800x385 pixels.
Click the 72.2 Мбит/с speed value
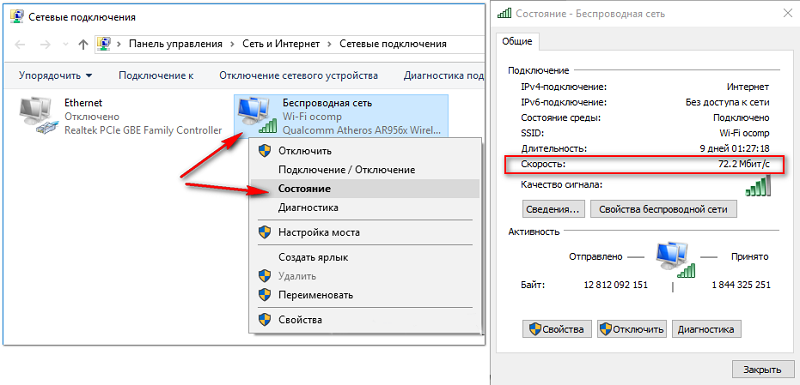click(743, 165)
